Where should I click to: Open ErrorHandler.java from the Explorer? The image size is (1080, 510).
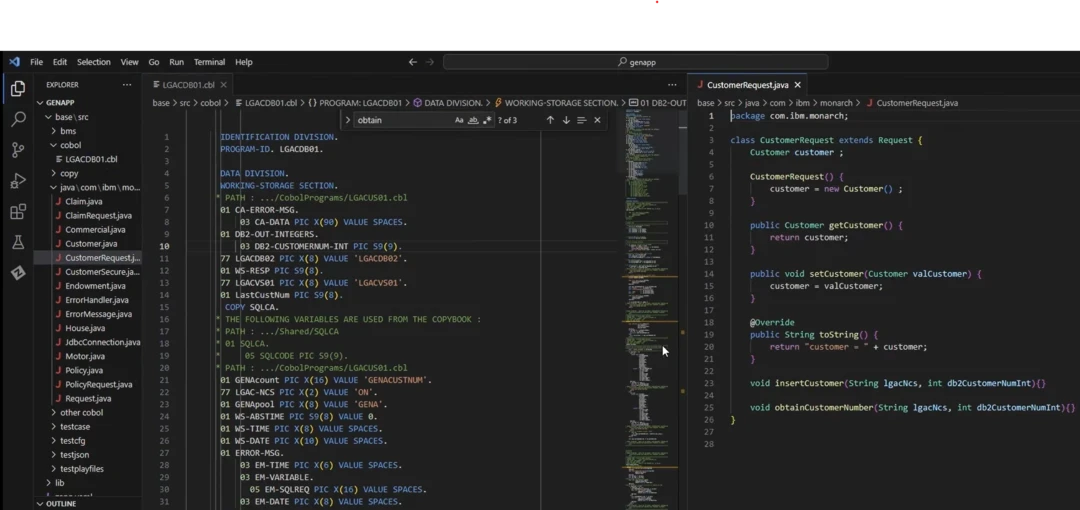point(96,300)
